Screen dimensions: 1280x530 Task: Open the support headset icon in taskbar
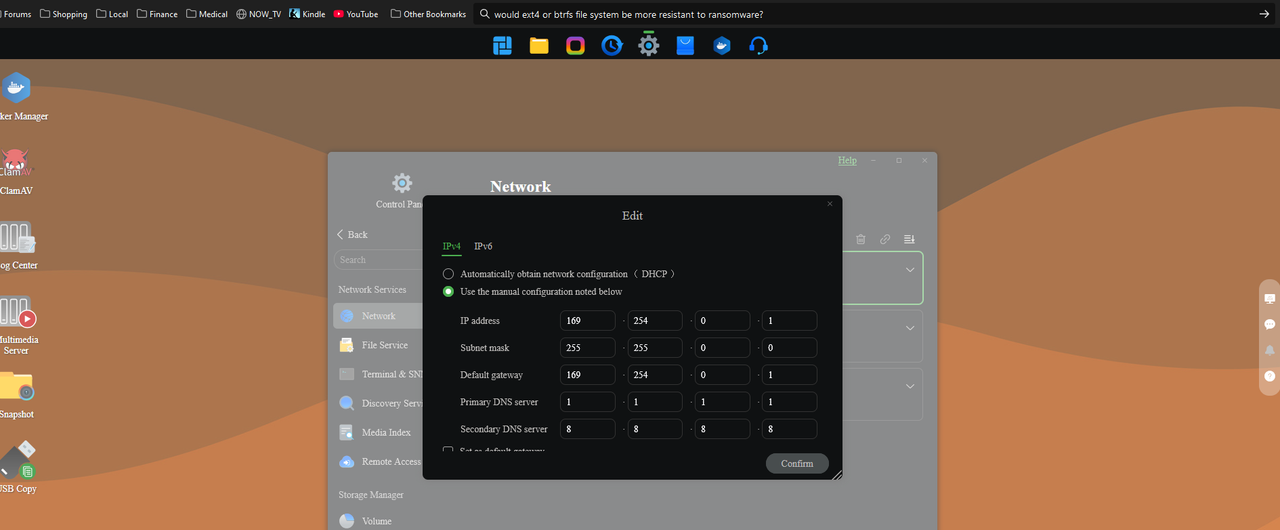point(758,45)
